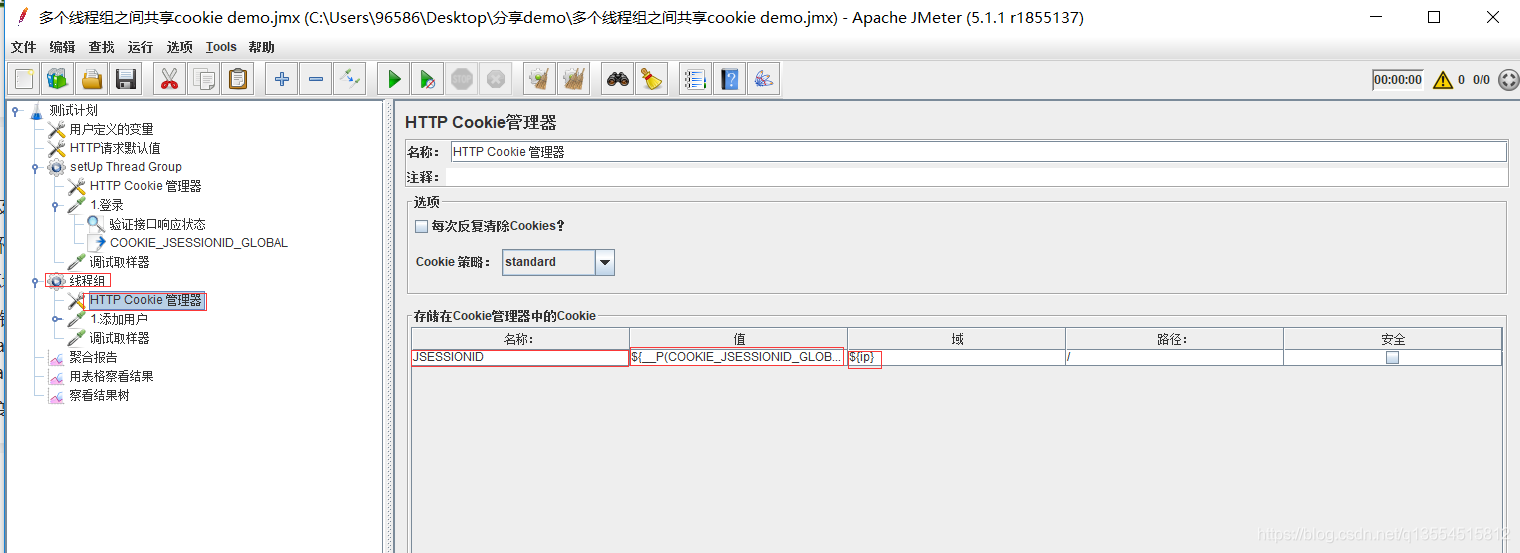This screenshot has height=553, width=1520.
Task: Save the test plan with floppy icon
Action: 125,79
